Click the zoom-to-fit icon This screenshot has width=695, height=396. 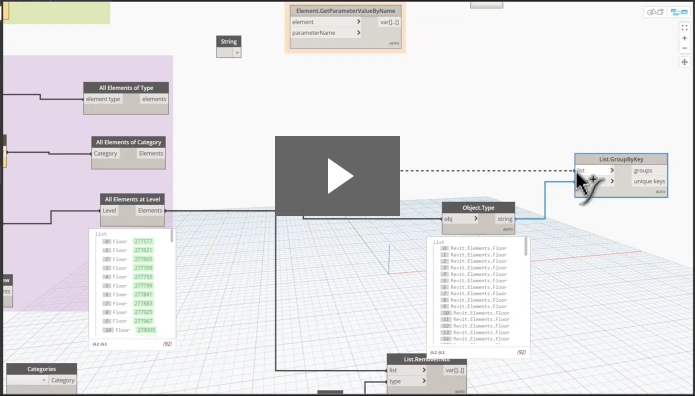[x=684, y=27]
